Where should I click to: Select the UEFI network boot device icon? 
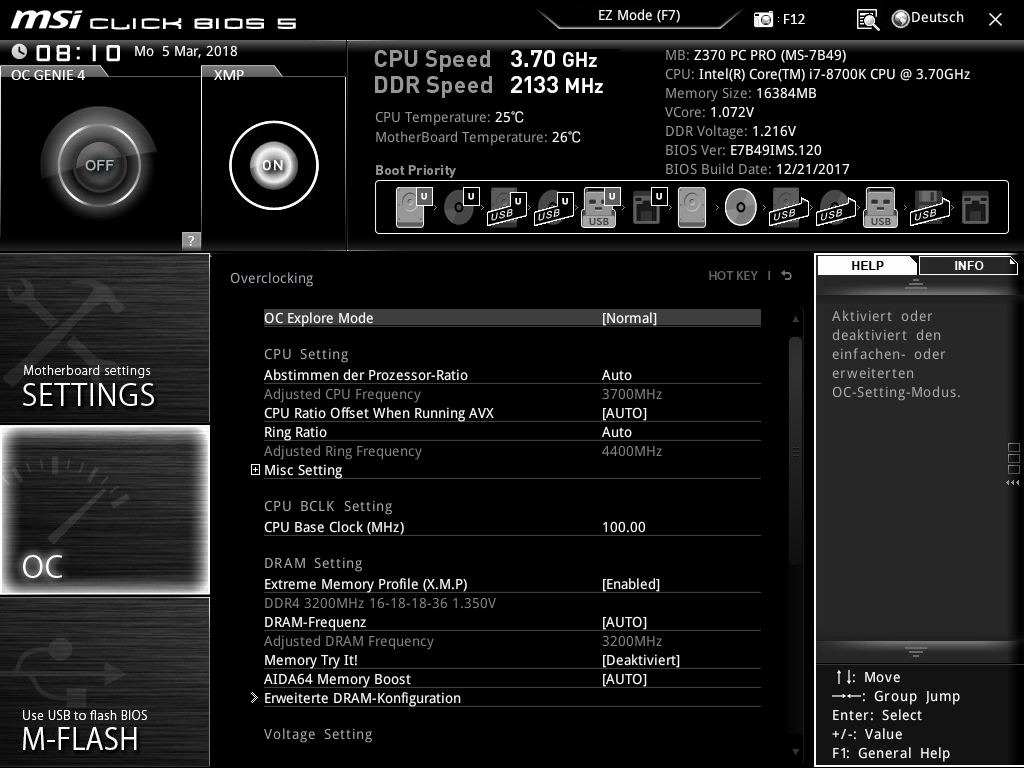coord(649,207)
